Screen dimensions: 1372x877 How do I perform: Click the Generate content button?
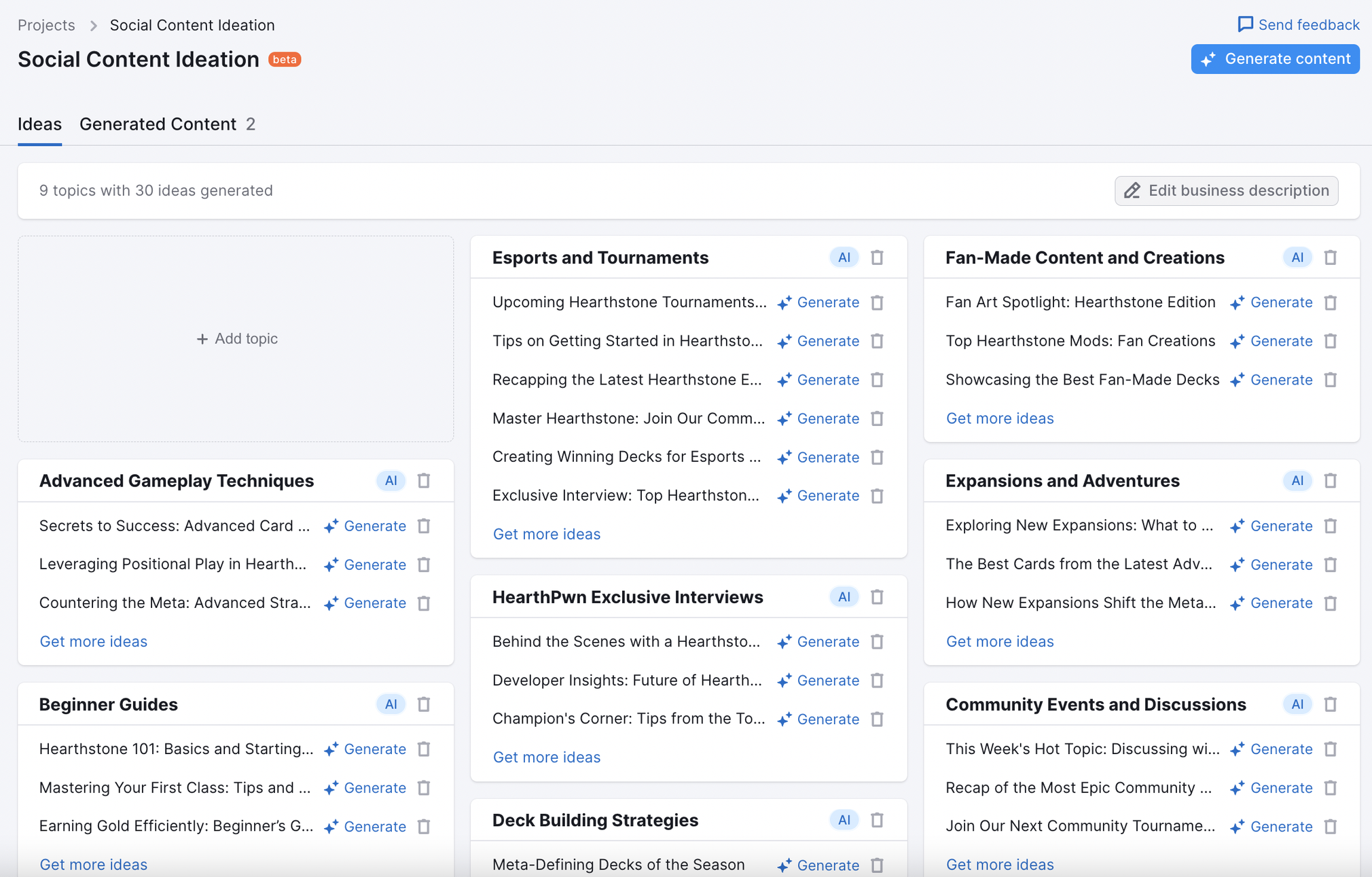pos(1275,59)
